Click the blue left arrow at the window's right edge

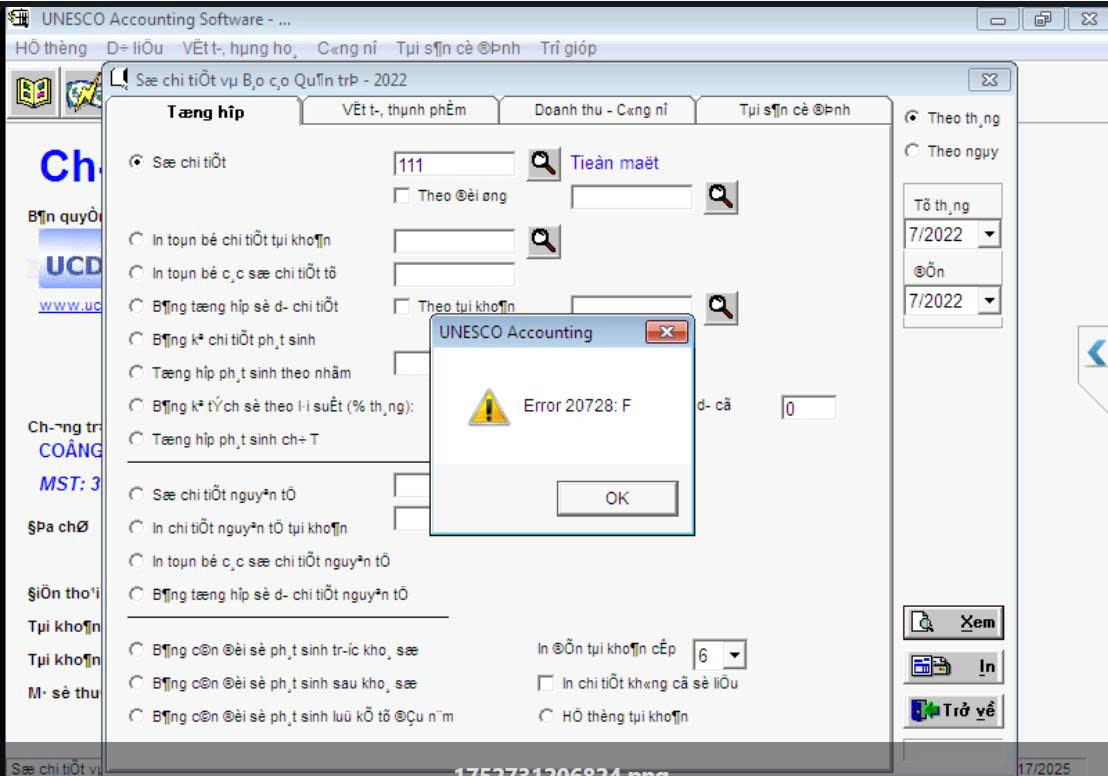[1096, 352]
